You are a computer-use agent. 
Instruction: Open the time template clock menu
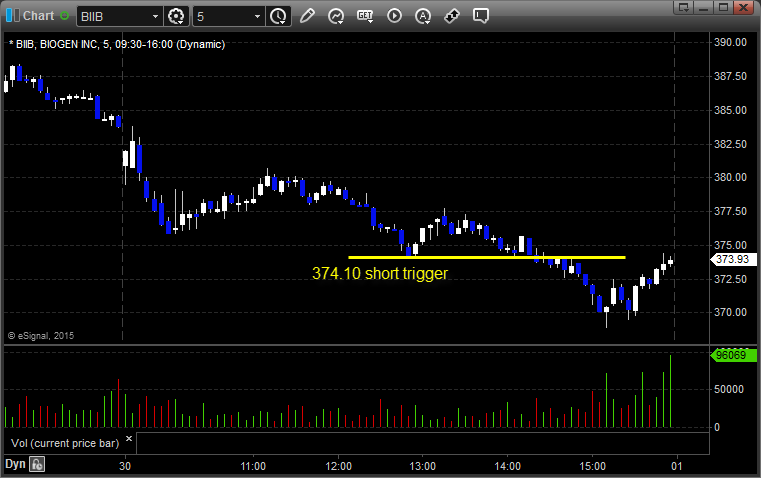coord(279,16)
